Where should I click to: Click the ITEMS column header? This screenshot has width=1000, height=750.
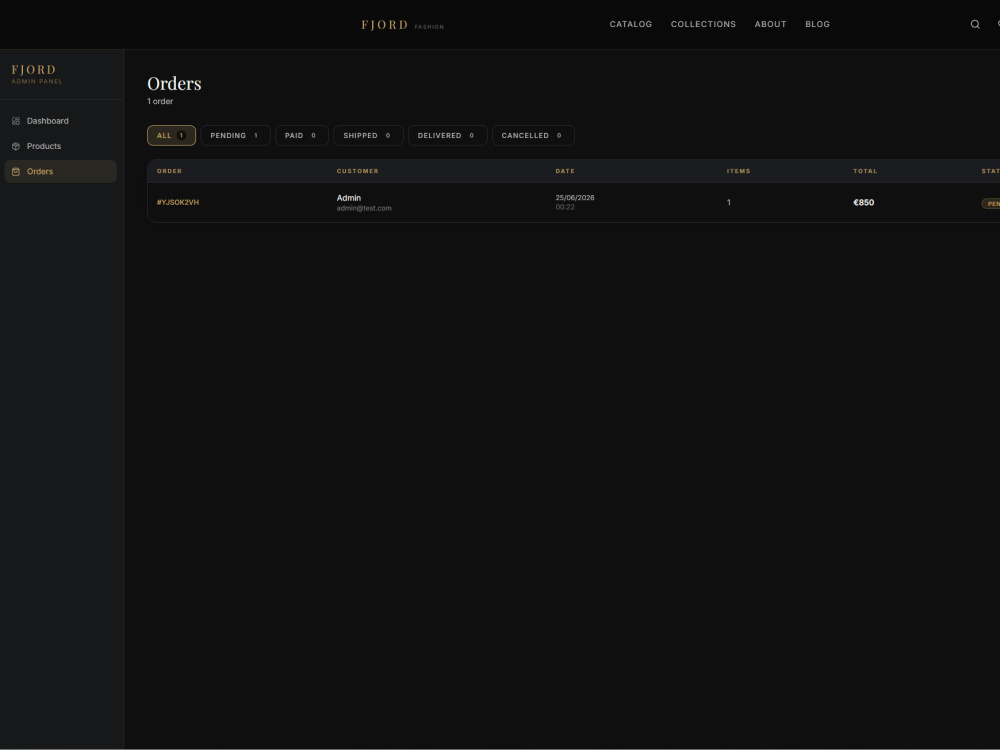pos(739,171)
